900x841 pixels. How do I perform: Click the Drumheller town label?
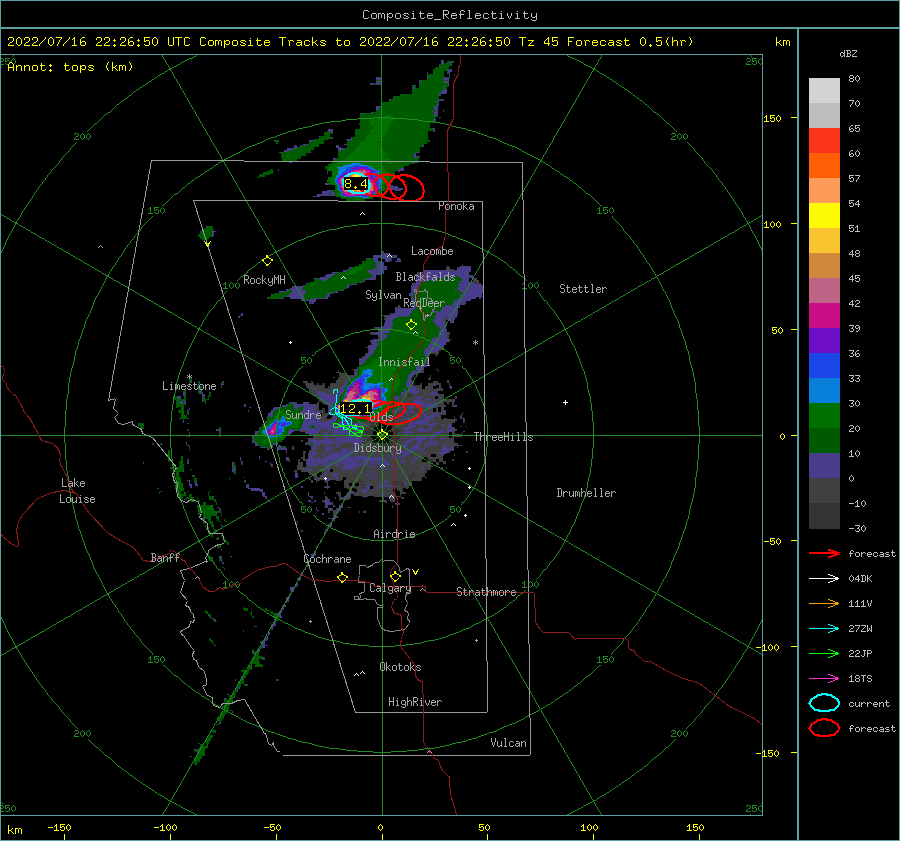click(x=586, y=493)
